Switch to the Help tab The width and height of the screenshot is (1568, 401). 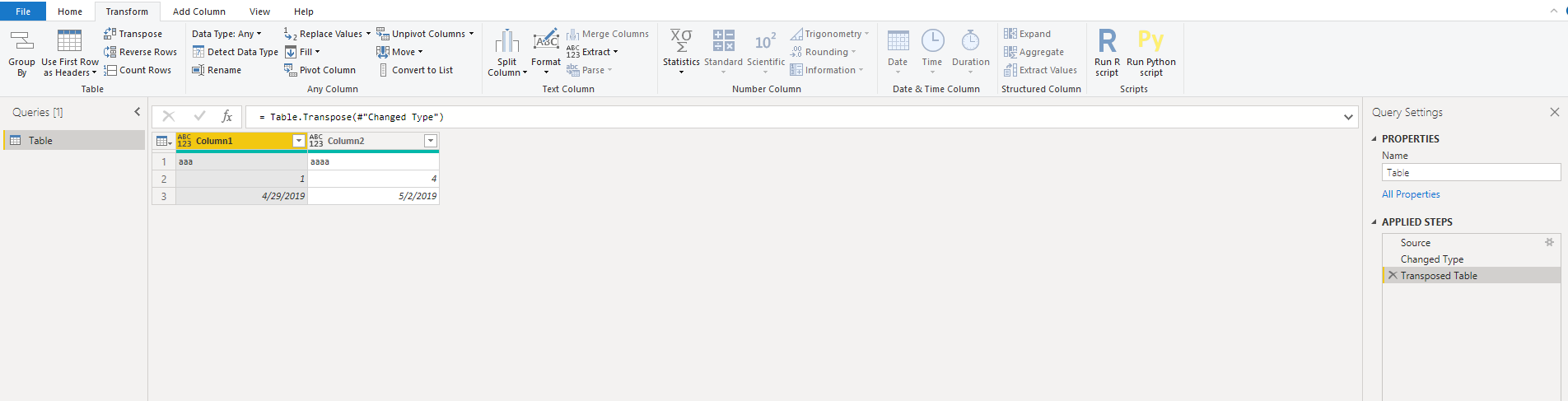coord(304,12)
